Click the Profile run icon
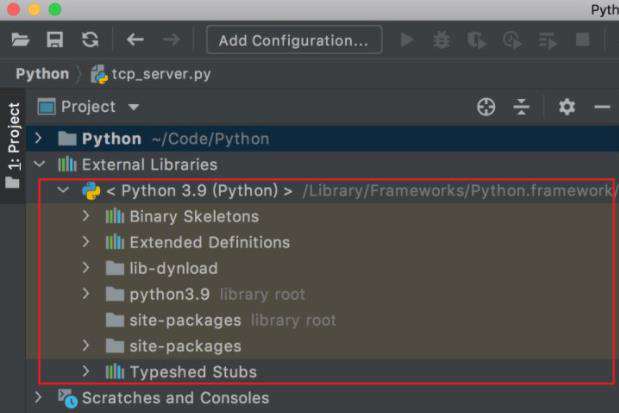This screenshot has width=619, height=413. (x=512, y=40)
